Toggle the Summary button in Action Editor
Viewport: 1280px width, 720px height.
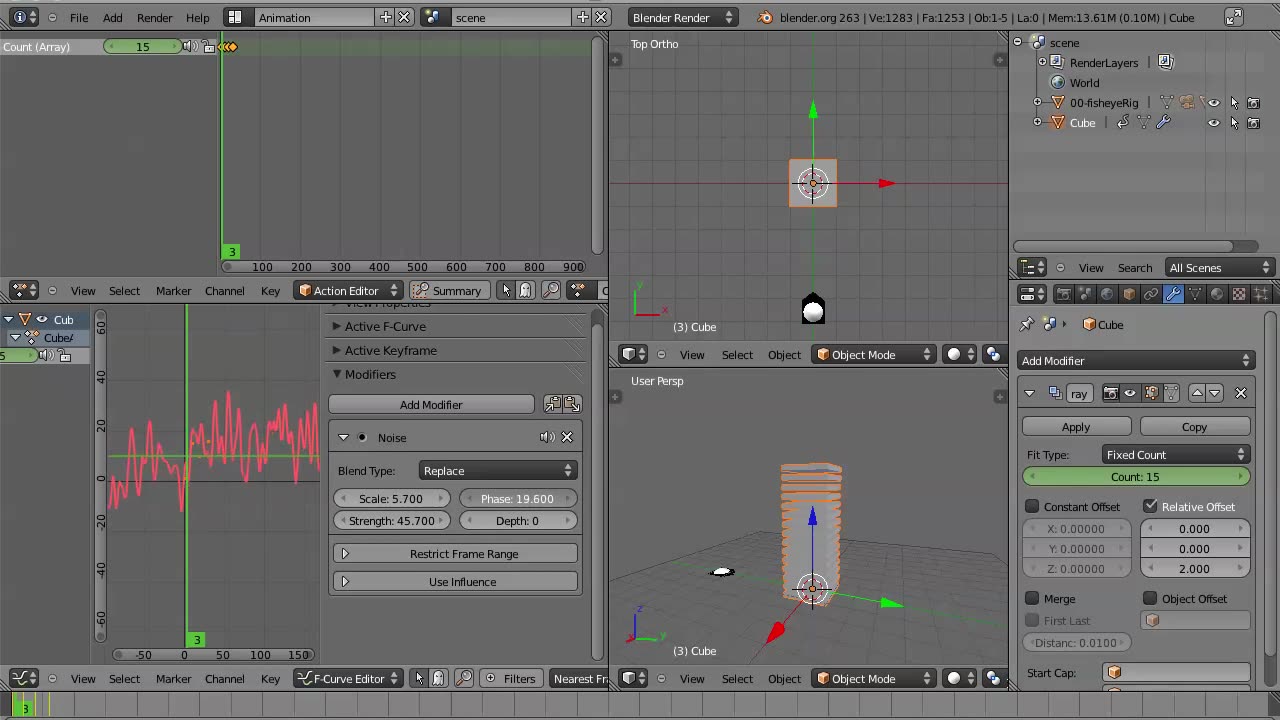coord(448,290)
